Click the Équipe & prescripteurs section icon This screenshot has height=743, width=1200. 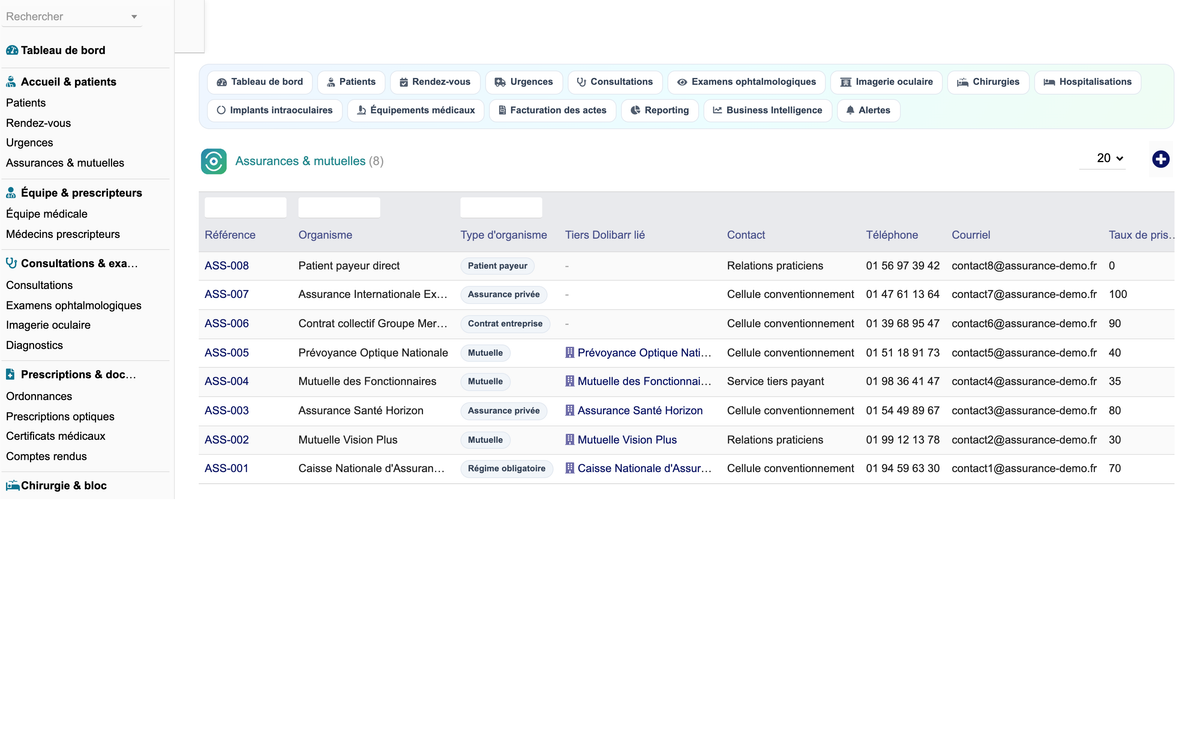[x=11, y=193]
